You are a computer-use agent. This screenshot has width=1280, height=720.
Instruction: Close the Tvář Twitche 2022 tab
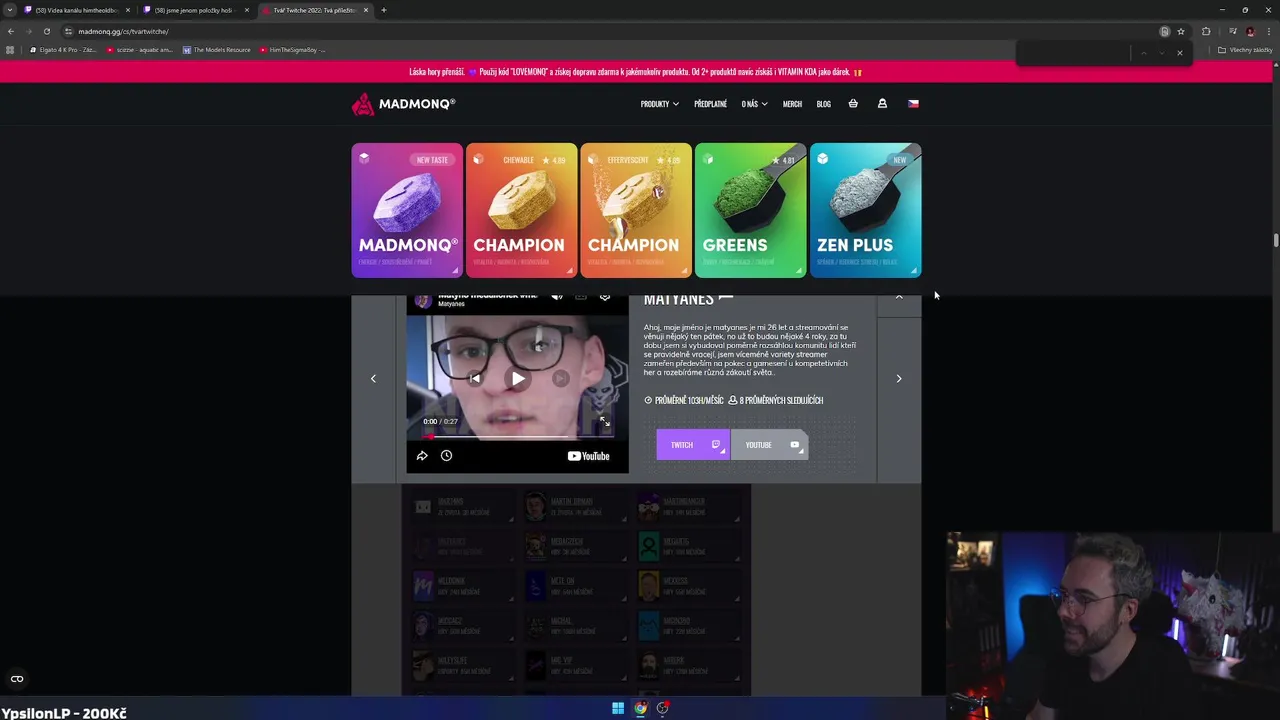pyautogui.click(x=366, y=10)
